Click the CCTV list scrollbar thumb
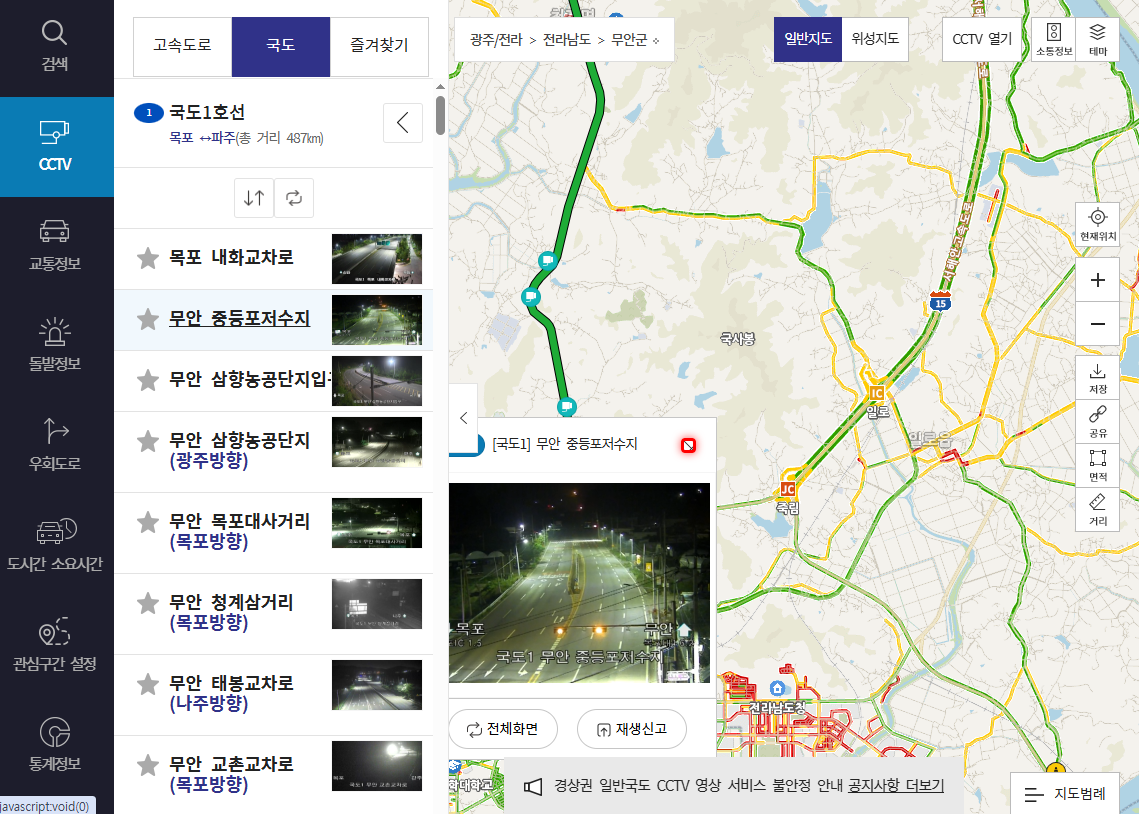Viewport: 1139px width, 814px height. pos(440,115)
